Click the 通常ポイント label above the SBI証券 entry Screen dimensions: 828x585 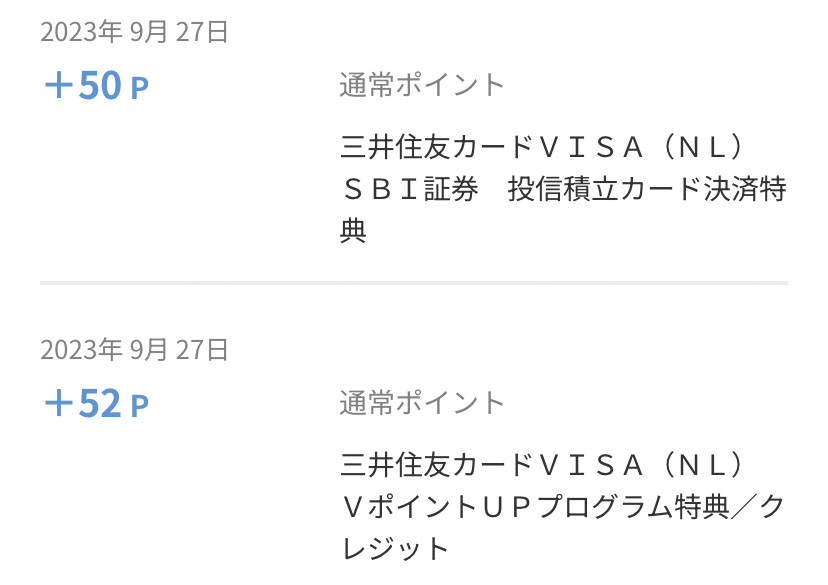(x=422, y=85)
